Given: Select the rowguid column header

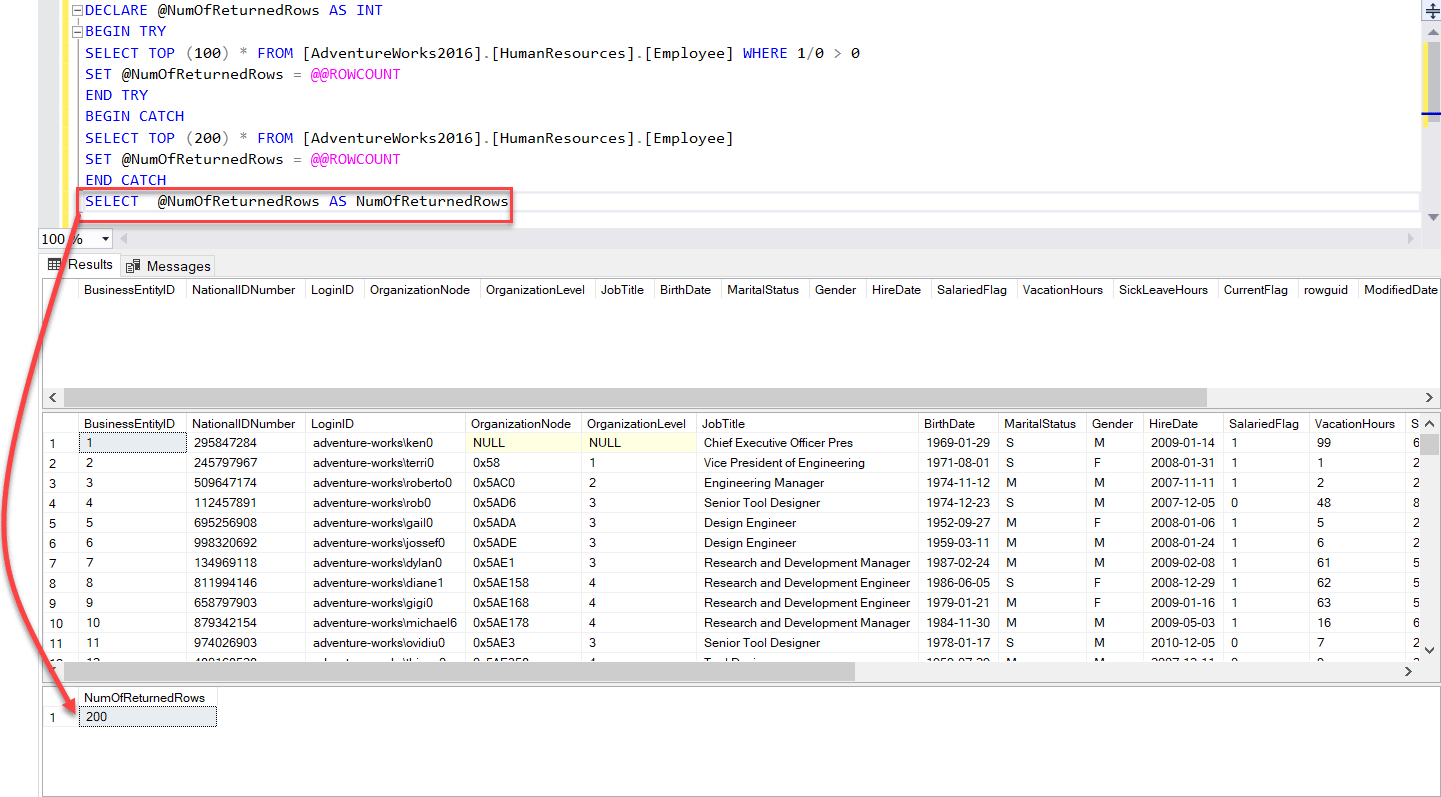Looking at the screenshot, I should (1326, 290).
